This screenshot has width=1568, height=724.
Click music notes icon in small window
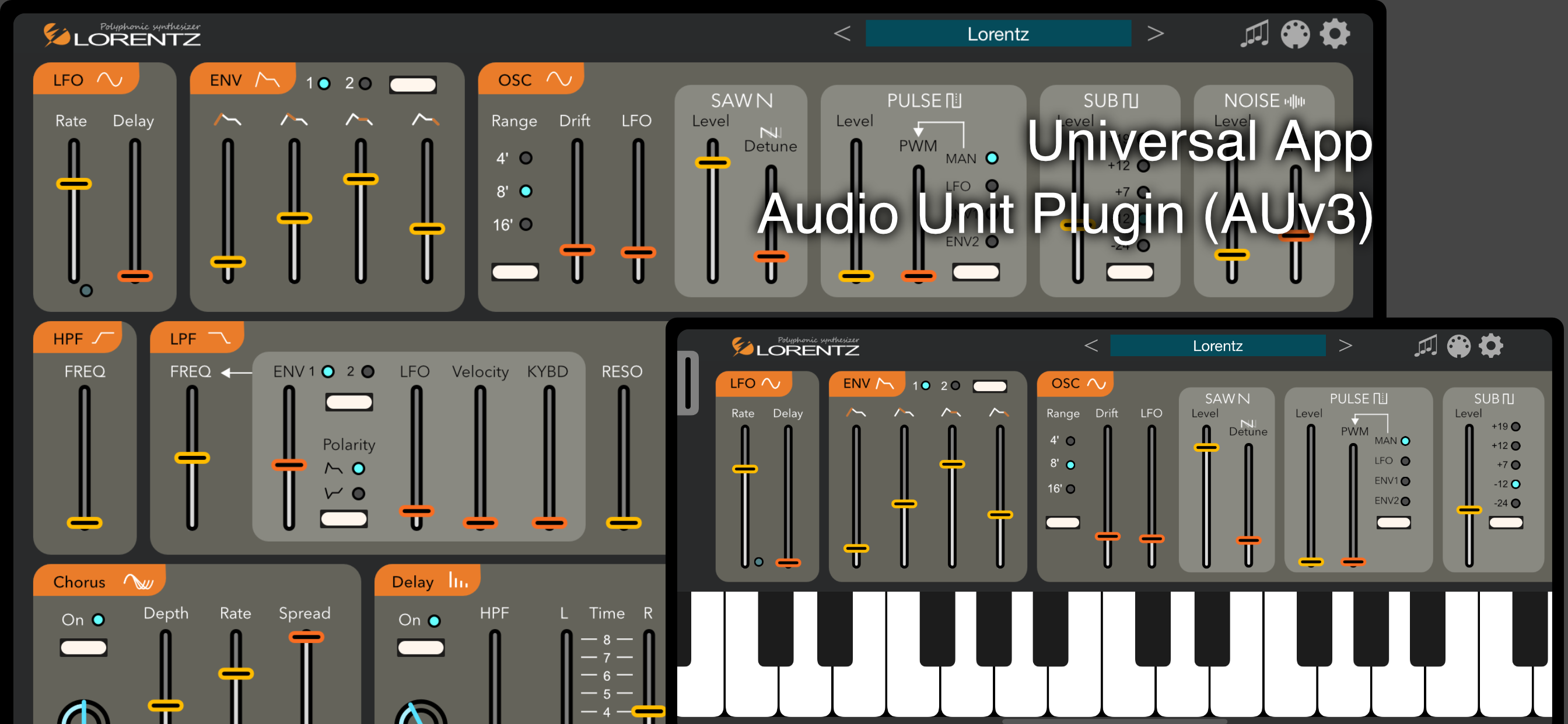pyautogui.click(x=1425, y=346)
